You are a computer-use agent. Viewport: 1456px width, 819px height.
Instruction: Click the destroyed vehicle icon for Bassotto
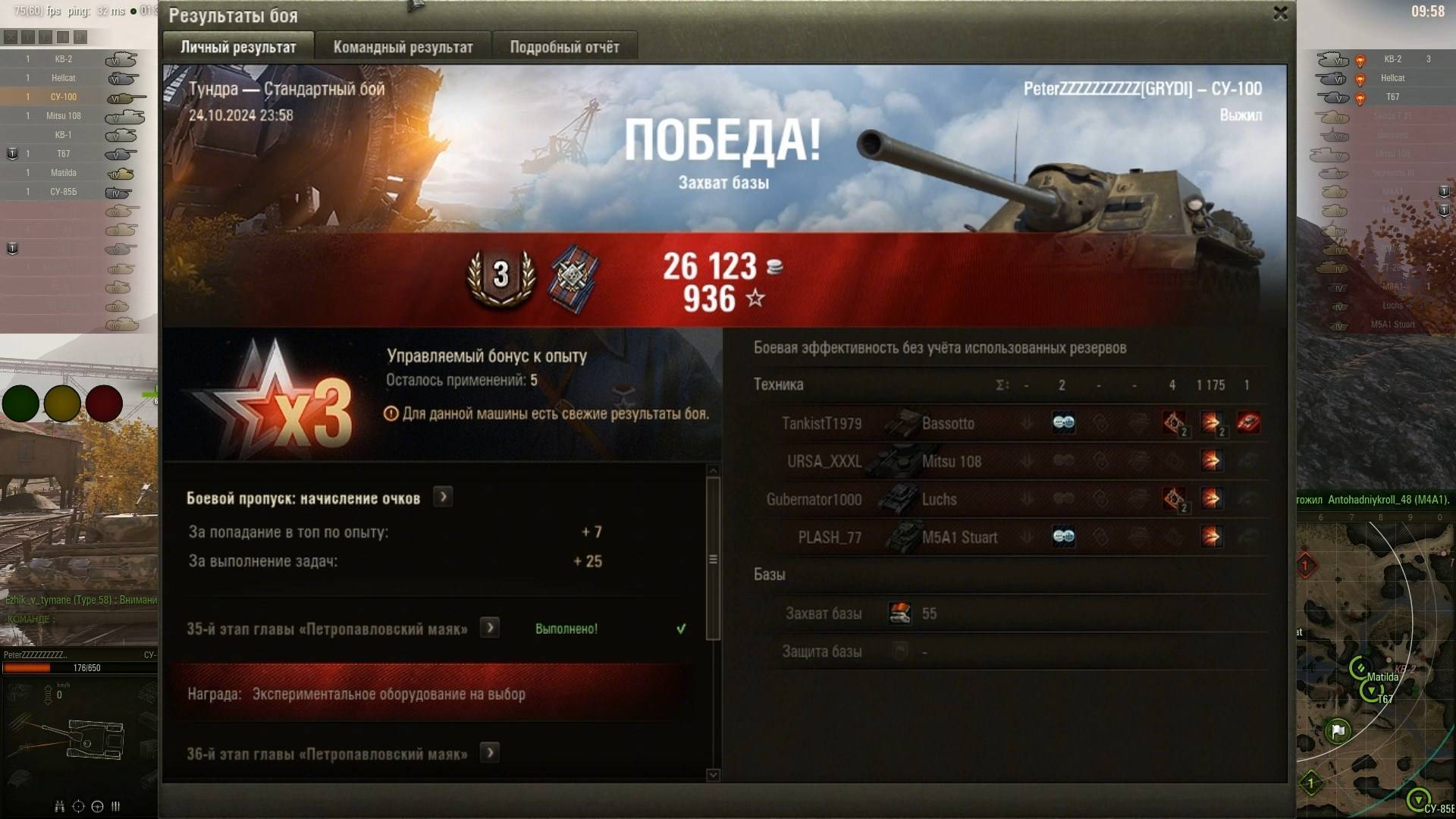1248,423
